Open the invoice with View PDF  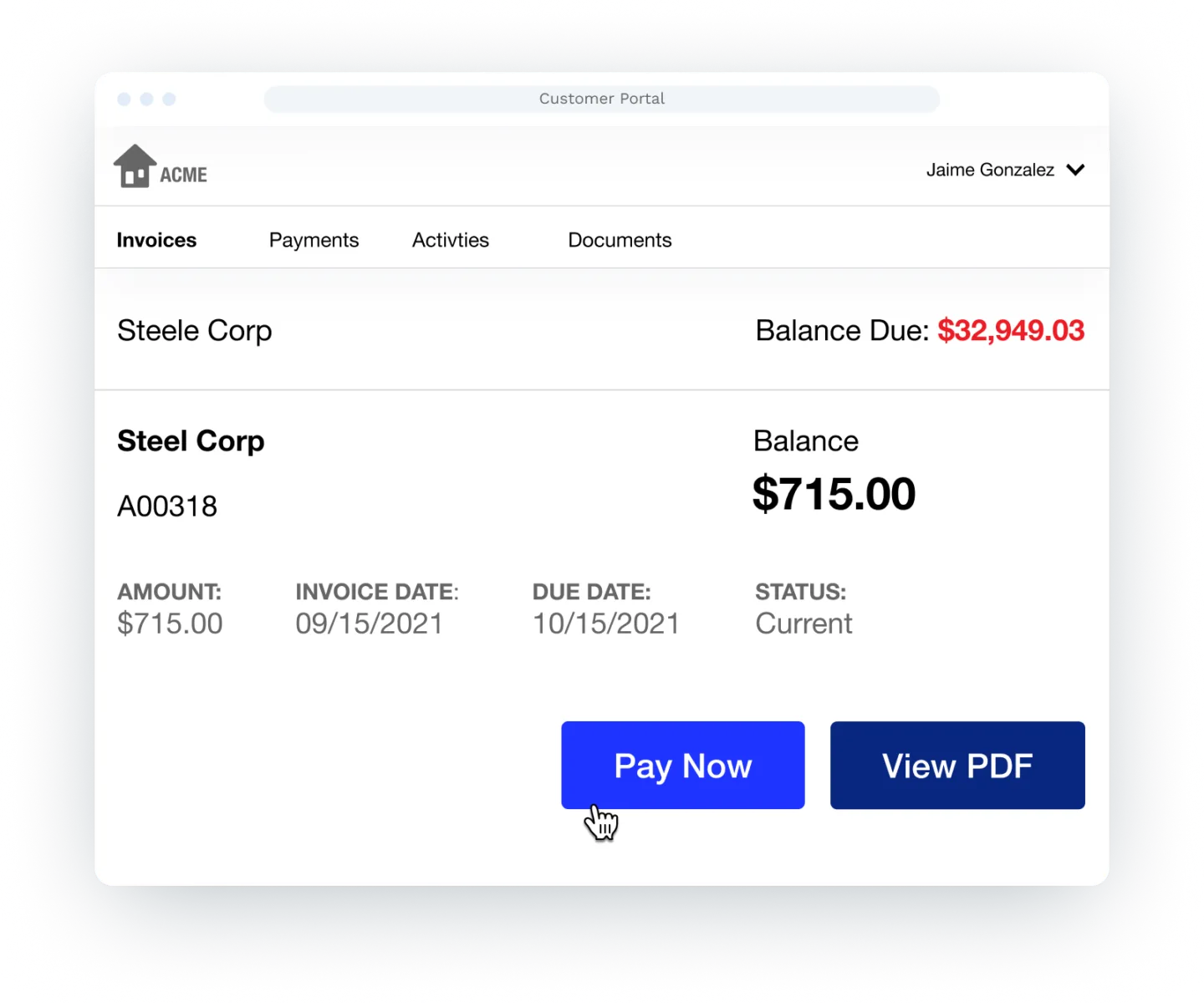(957, 766)
